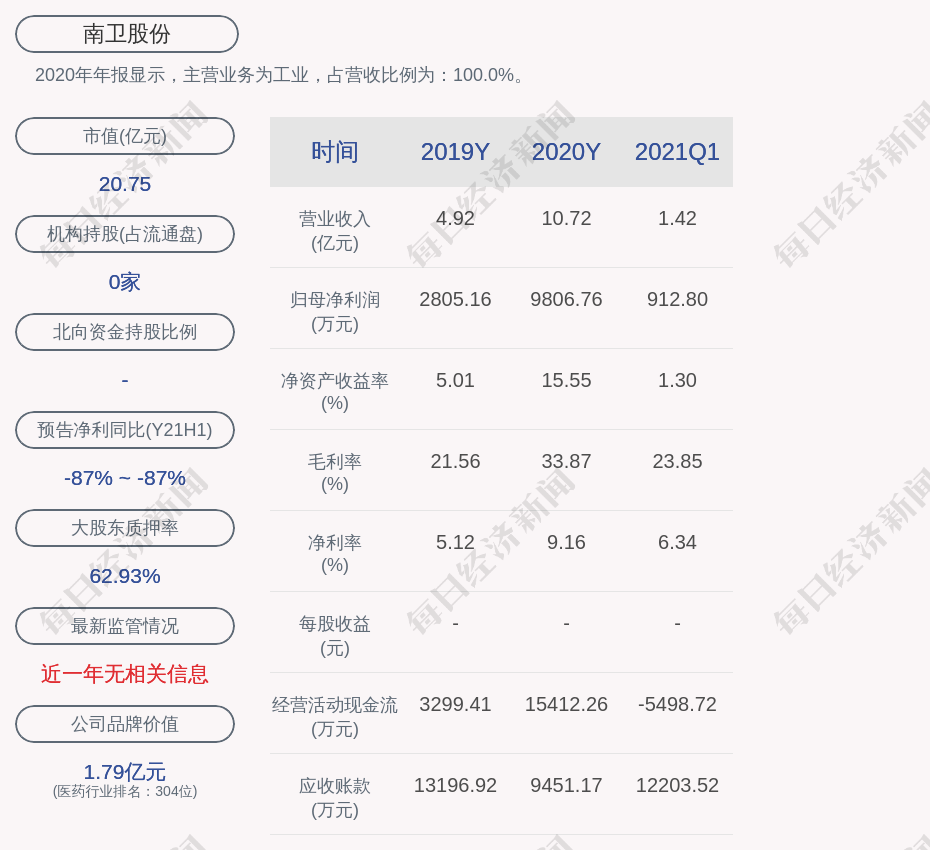Click the 应收账款 2019Y value 13196.92
This screenshot has height=850, width=930.
click(x=455, y=785)
